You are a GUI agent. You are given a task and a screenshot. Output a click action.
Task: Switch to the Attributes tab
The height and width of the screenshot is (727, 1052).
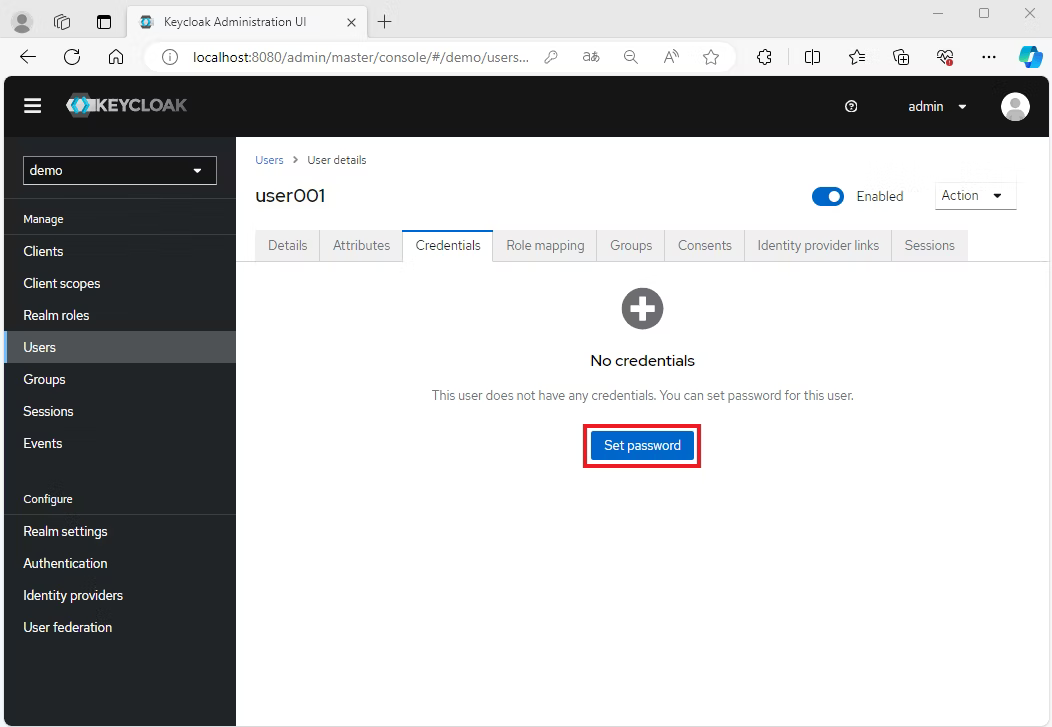pyautogui.click(x=361, y=245)
